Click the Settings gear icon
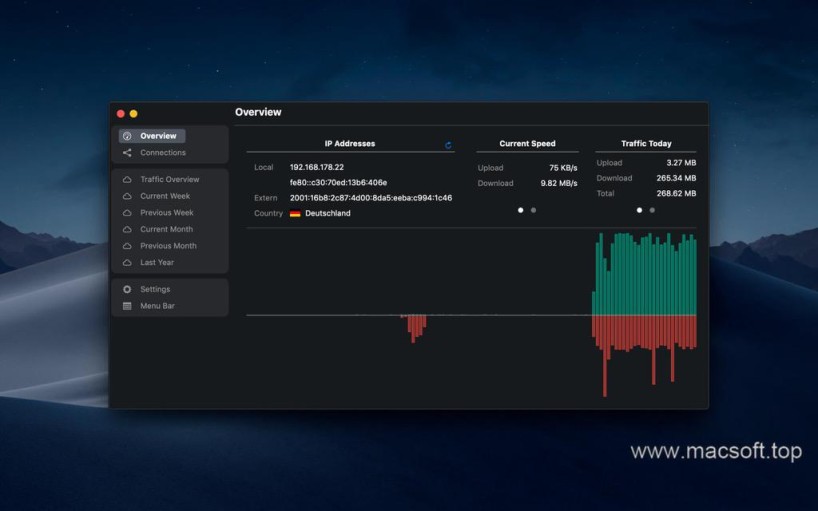 point(127,289)
